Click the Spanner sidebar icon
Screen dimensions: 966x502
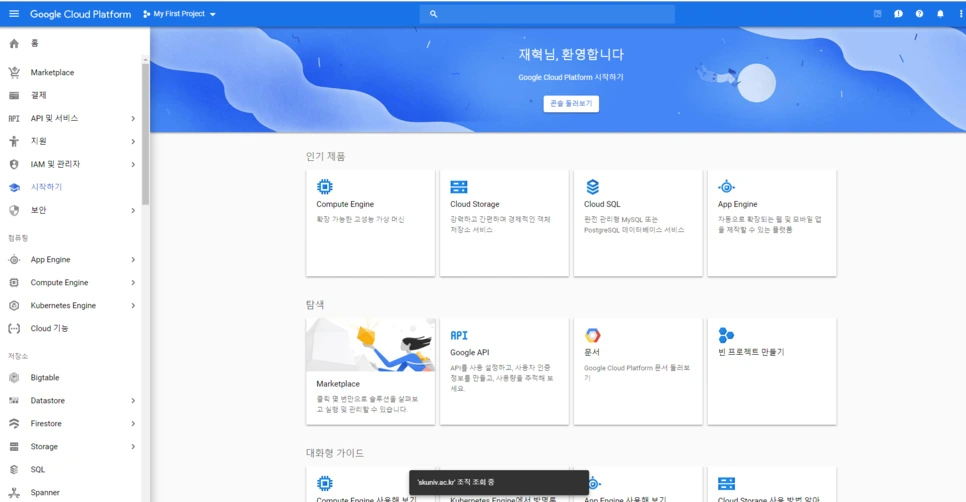coord(14,493)
